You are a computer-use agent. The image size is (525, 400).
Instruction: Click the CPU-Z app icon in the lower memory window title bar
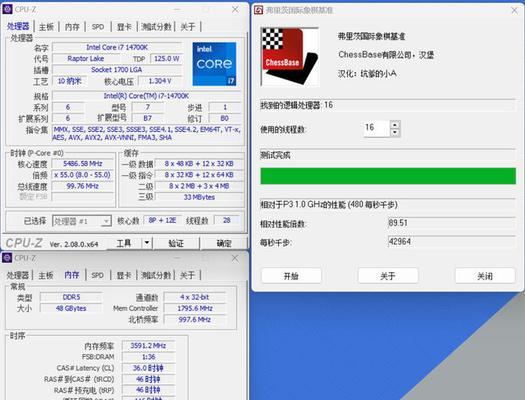pos(7,258)
